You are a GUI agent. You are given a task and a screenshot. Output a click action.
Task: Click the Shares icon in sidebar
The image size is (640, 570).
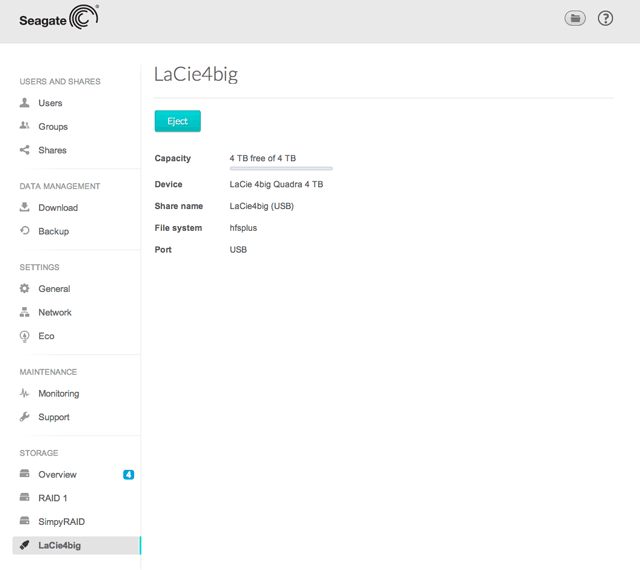tap(25, 150)
